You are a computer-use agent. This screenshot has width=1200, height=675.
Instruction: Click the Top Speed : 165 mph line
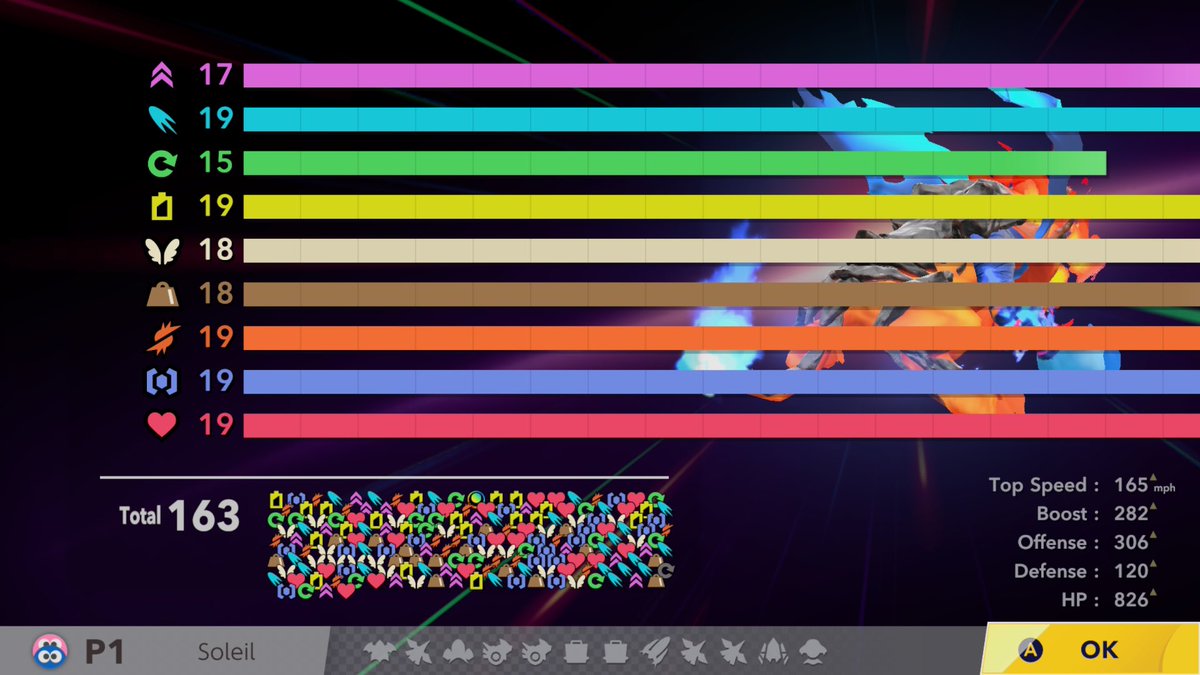click(1083, 485)
